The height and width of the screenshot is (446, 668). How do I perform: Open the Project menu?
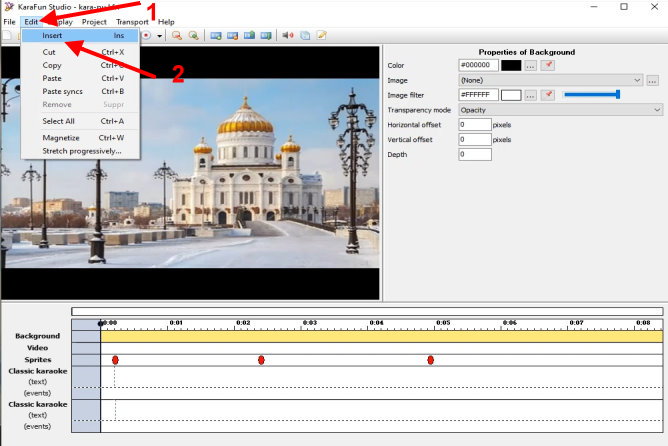pyautogui.click(x=94, y=21)
